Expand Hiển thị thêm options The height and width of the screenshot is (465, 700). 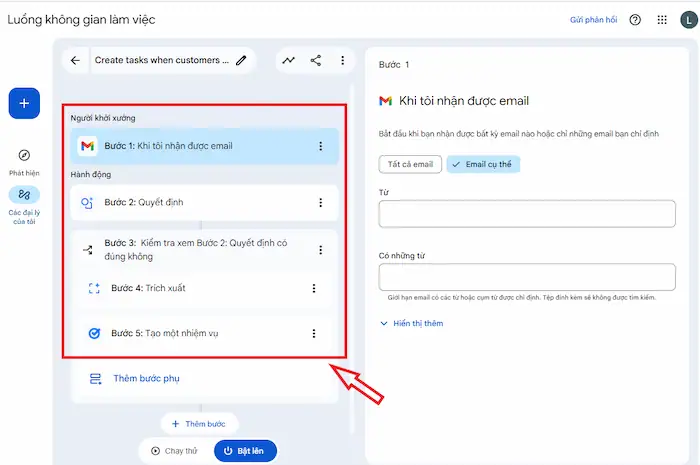click(x=412, y=324)
